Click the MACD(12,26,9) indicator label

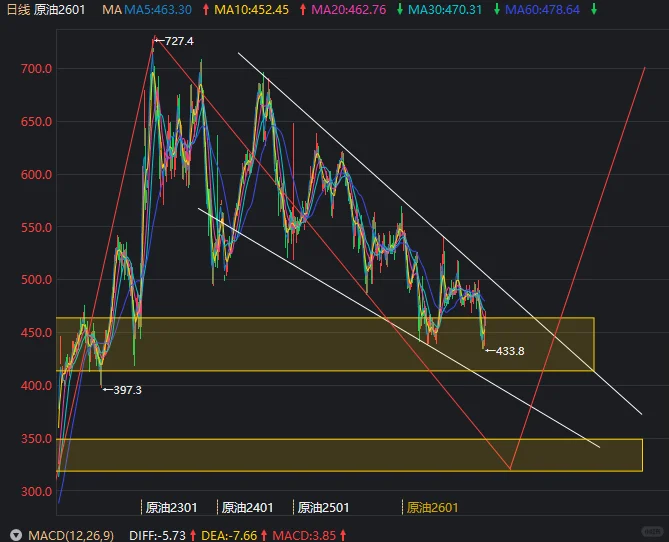tap(71, 536)
